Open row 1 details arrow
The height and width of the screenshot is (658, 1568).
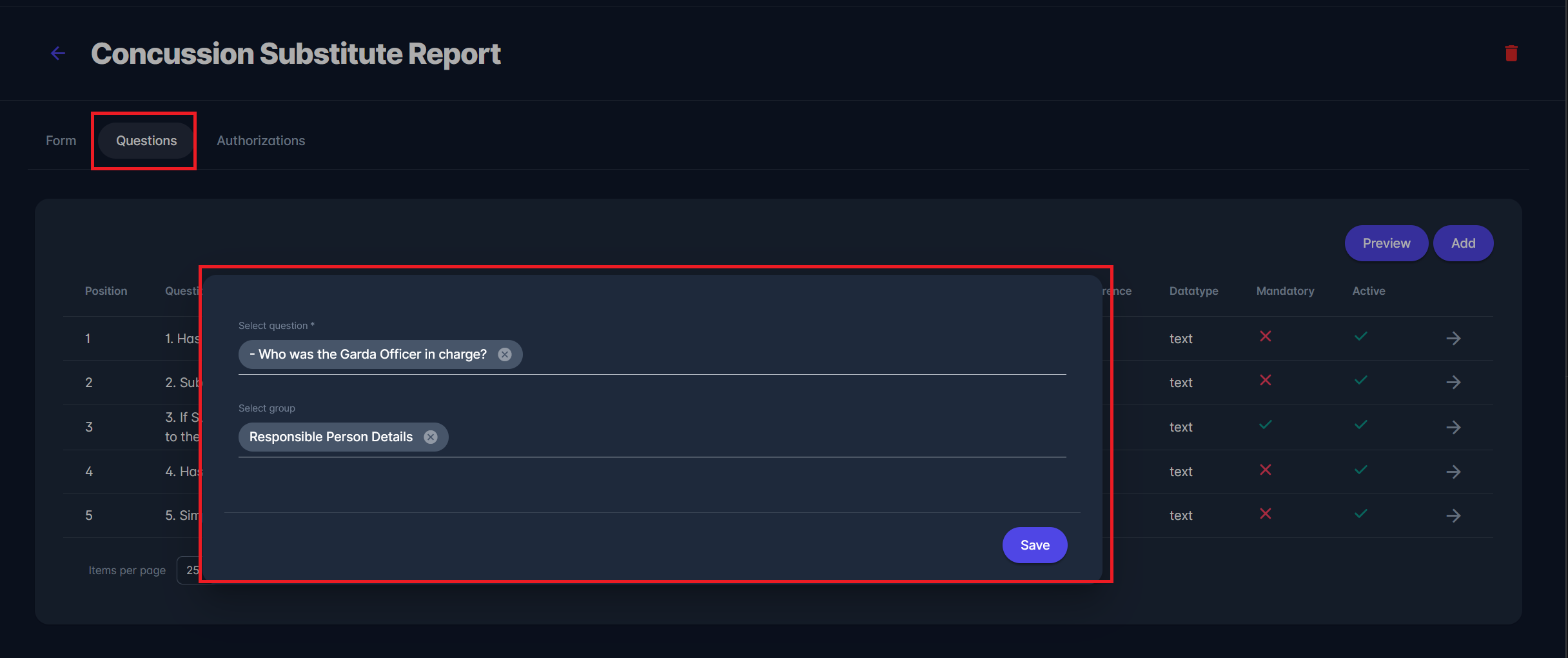point(1453,338)
